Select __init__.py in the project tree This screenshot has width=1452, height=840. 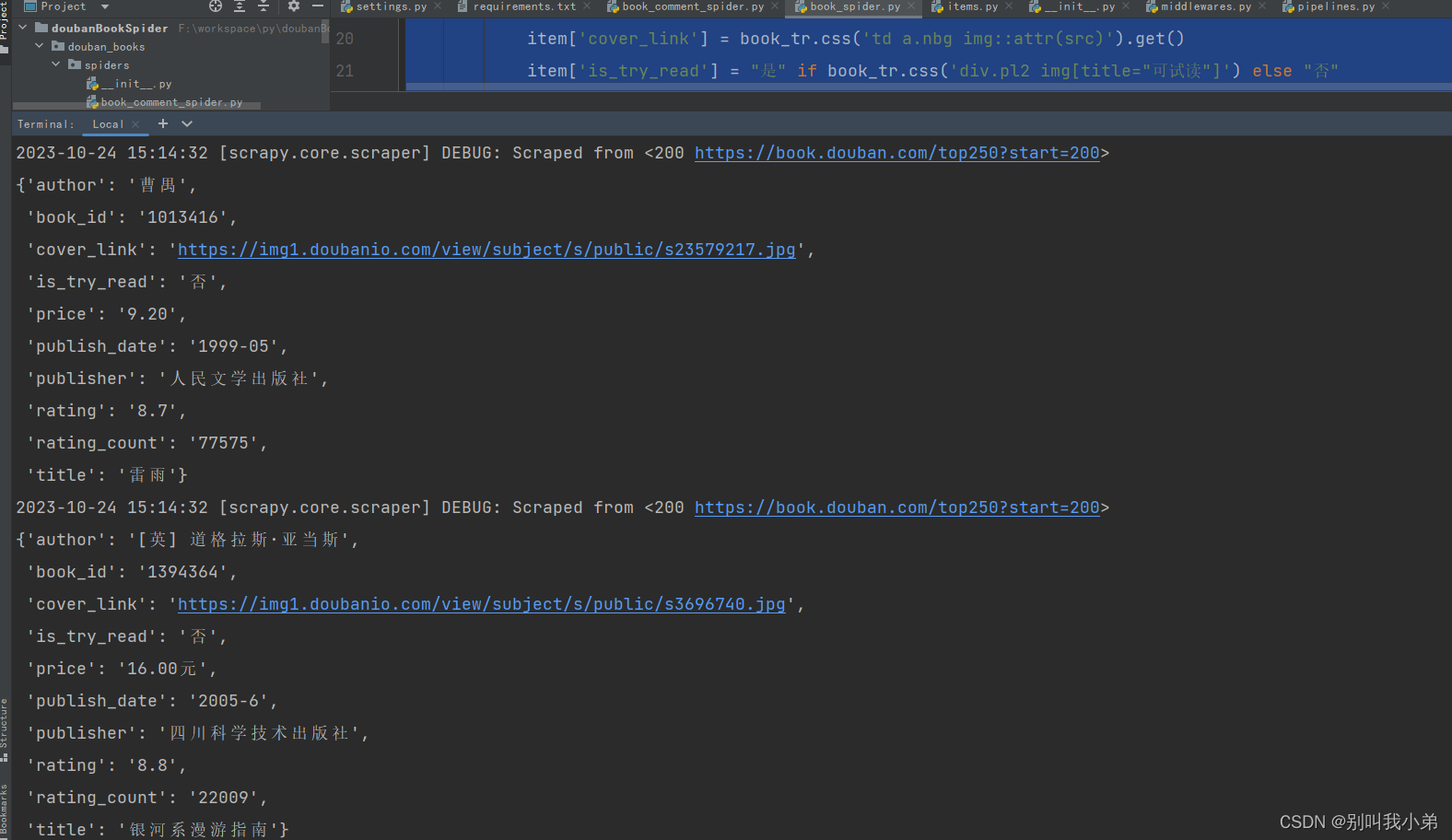(x=129, y=84)
